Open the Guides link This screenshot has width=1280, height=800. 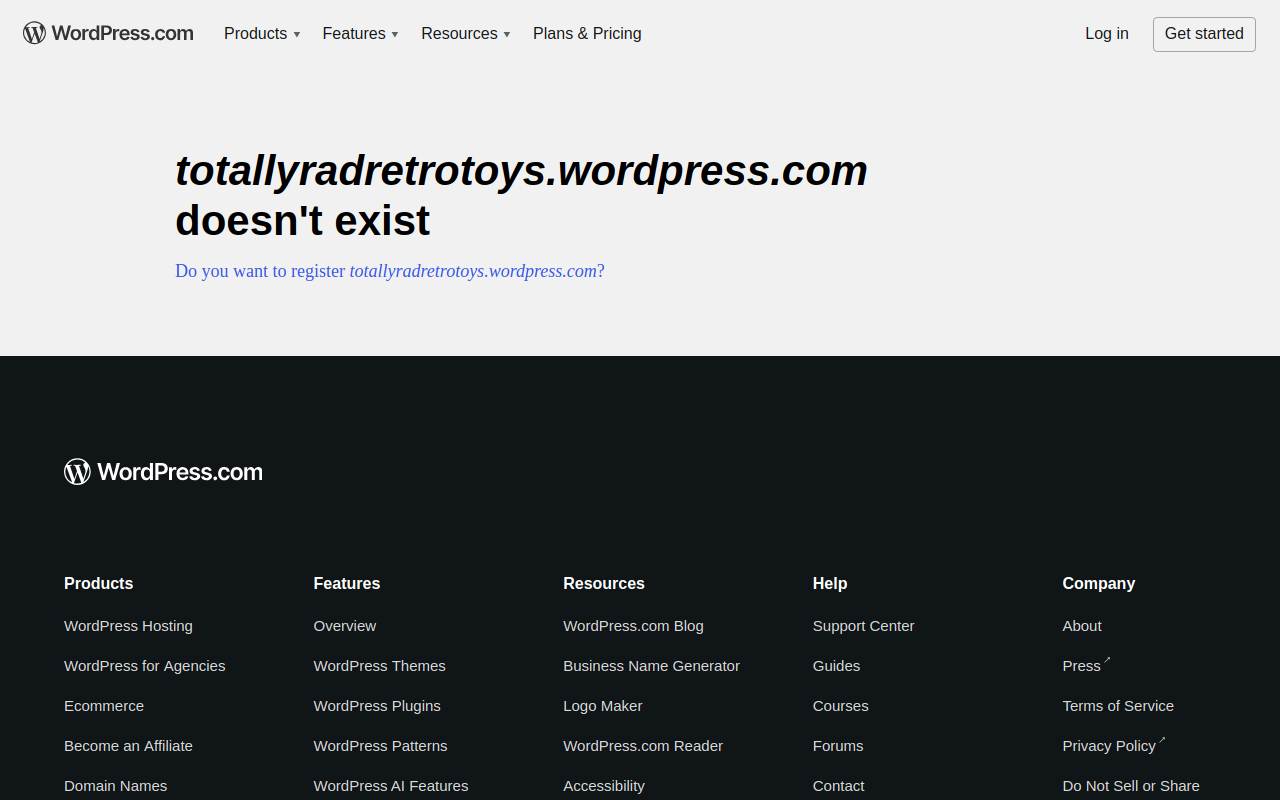pyautogui.click(x=837, y=666)
